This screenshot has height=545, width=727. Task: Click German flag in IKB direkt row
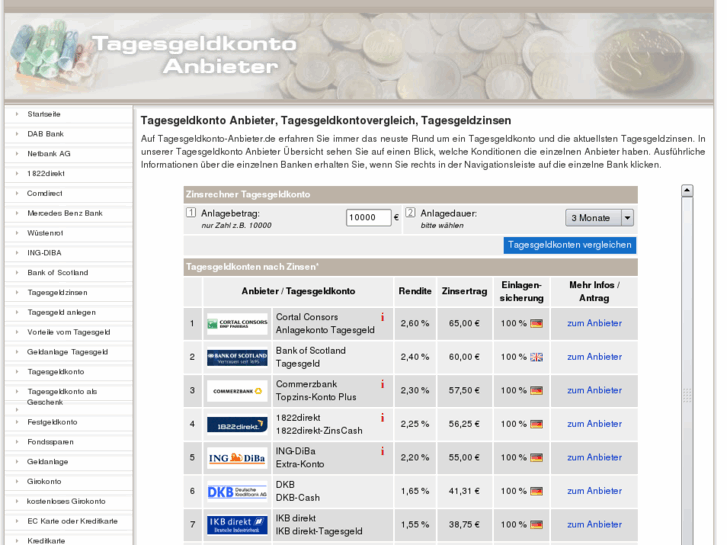[x=536, y=525]
